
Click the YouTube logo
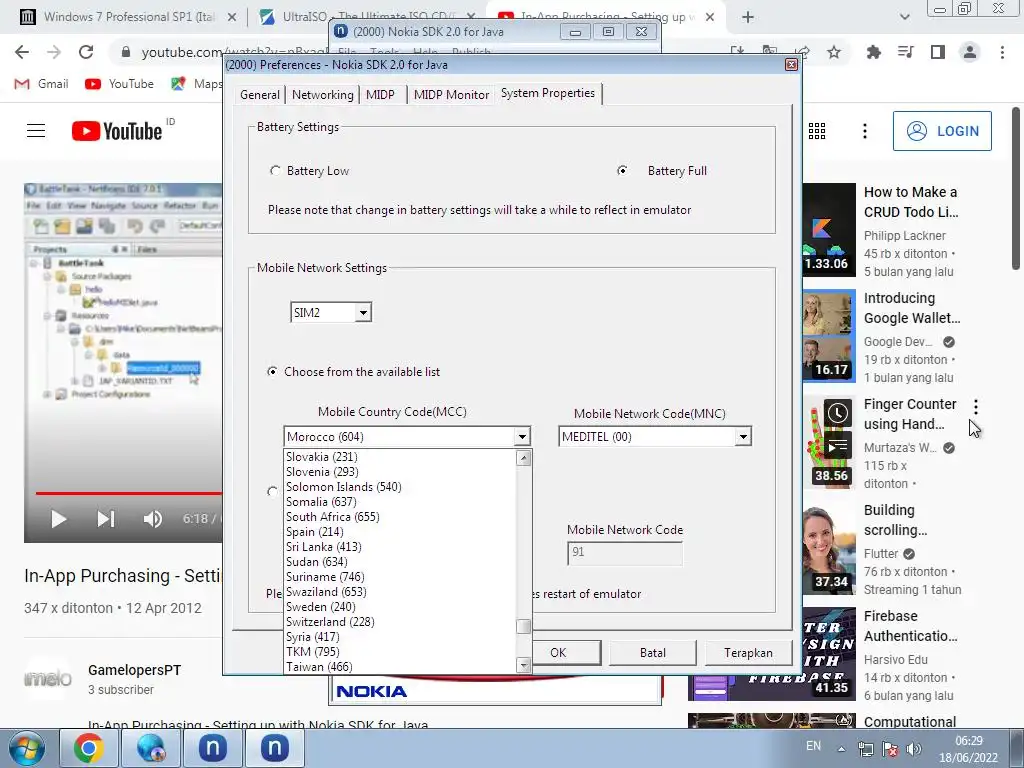click(117, 131)
